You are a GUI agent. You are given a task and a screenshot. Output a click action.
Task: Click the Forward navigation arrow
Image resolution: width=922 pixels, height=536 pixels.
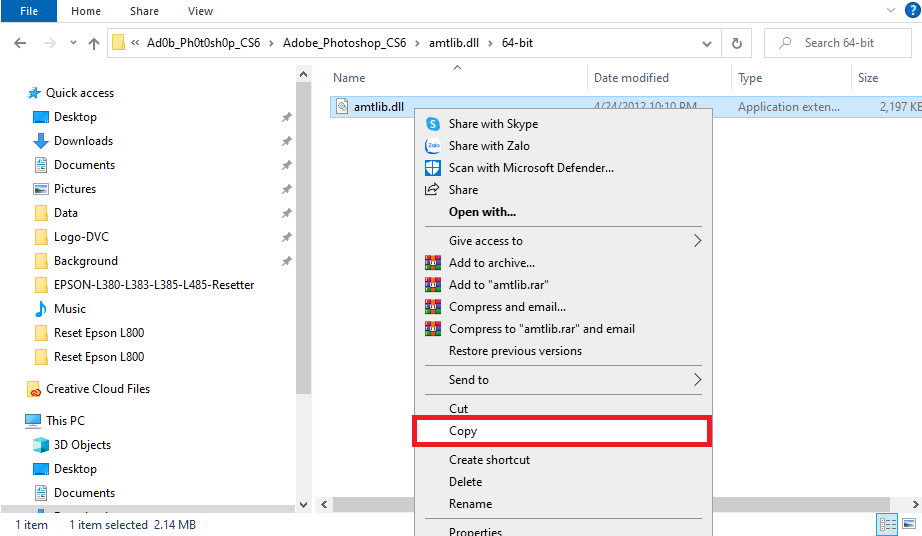(x=50, y=43)
